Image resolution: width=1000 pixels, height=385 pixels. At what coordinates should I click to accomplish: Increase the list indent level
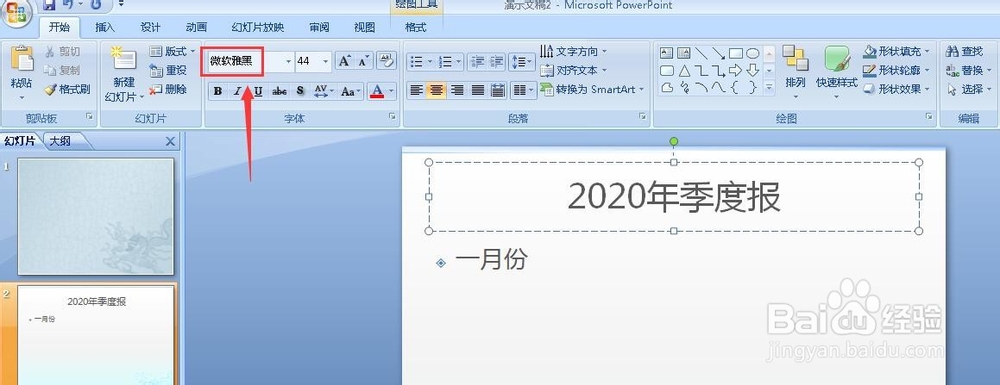point(496,61)
